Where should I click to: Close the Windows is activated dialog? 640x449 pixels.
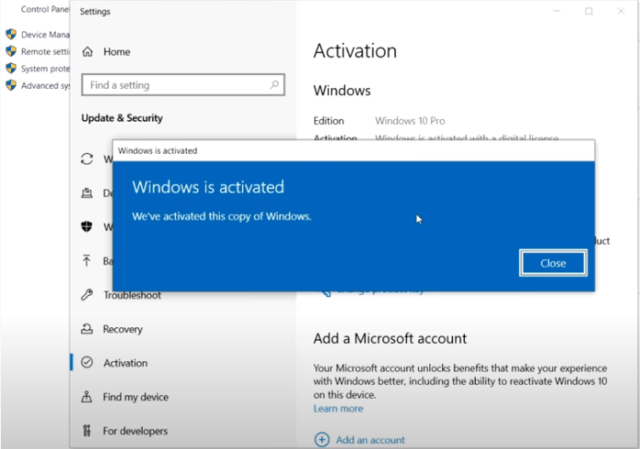[x=553, y=263]
